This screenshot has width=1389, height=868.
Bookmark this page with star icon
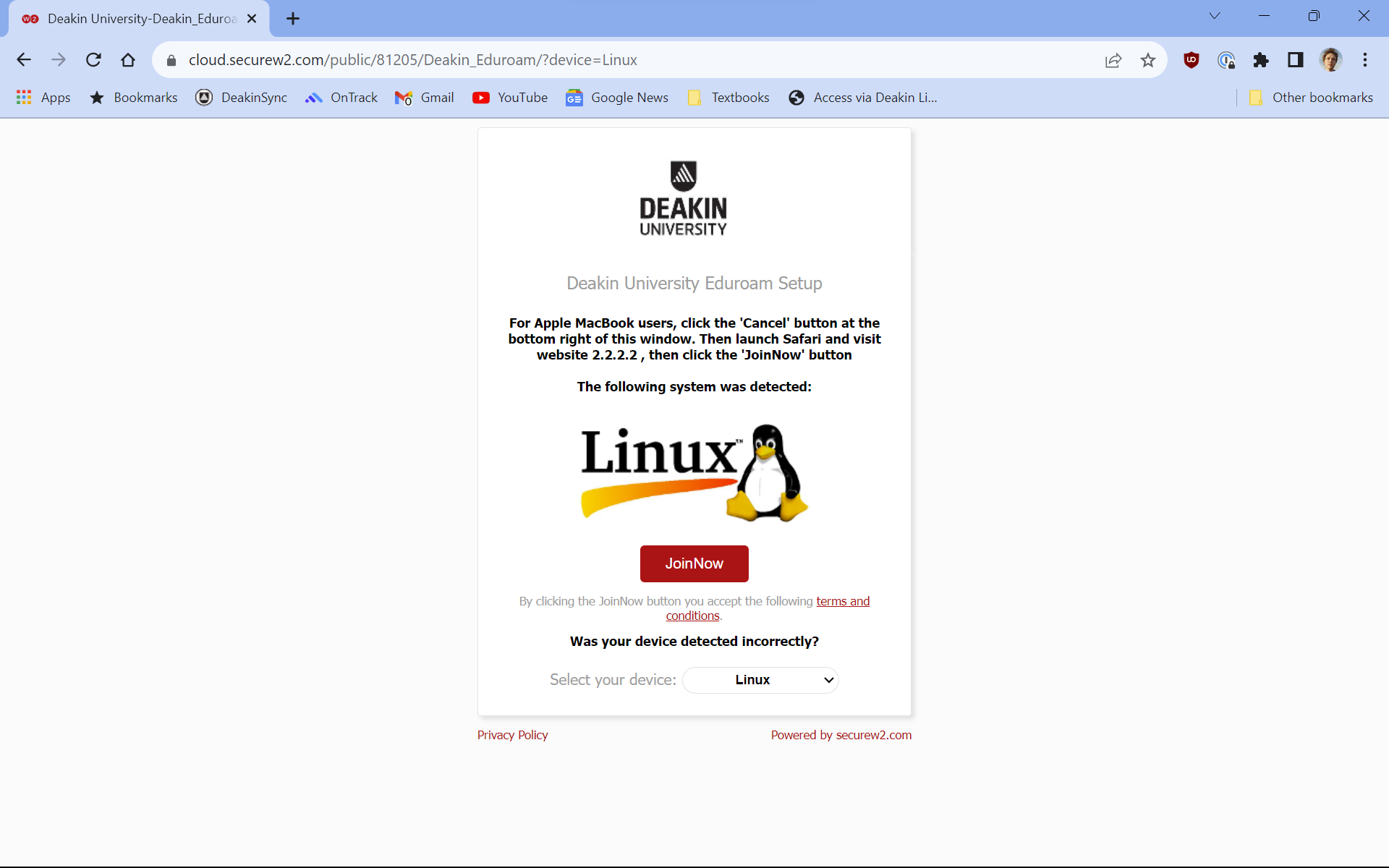pyautogui.click(x=1147, y=60)
